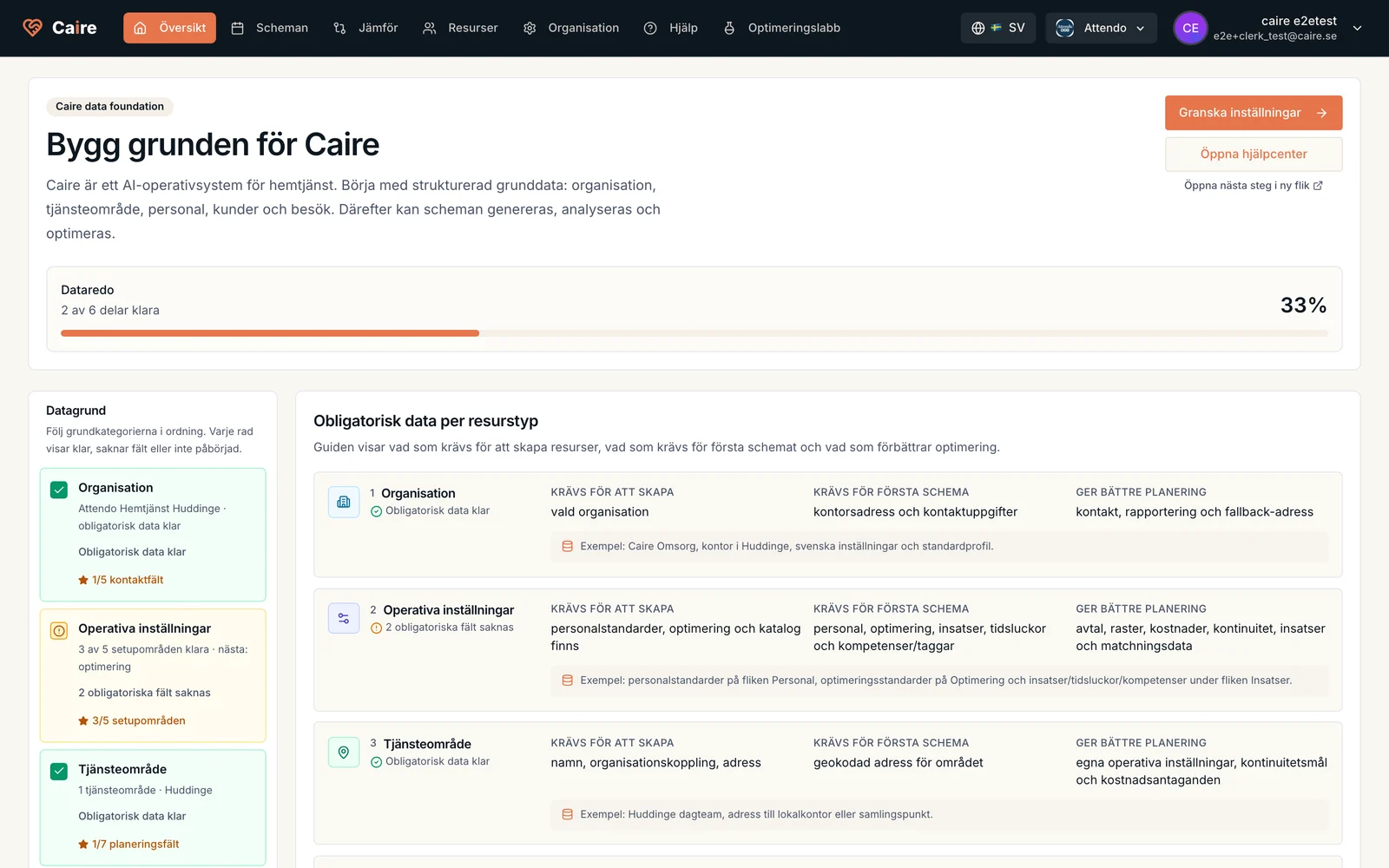Click the Öppna hjälpcenter button
The image size is (1389, 868).
1254,155
